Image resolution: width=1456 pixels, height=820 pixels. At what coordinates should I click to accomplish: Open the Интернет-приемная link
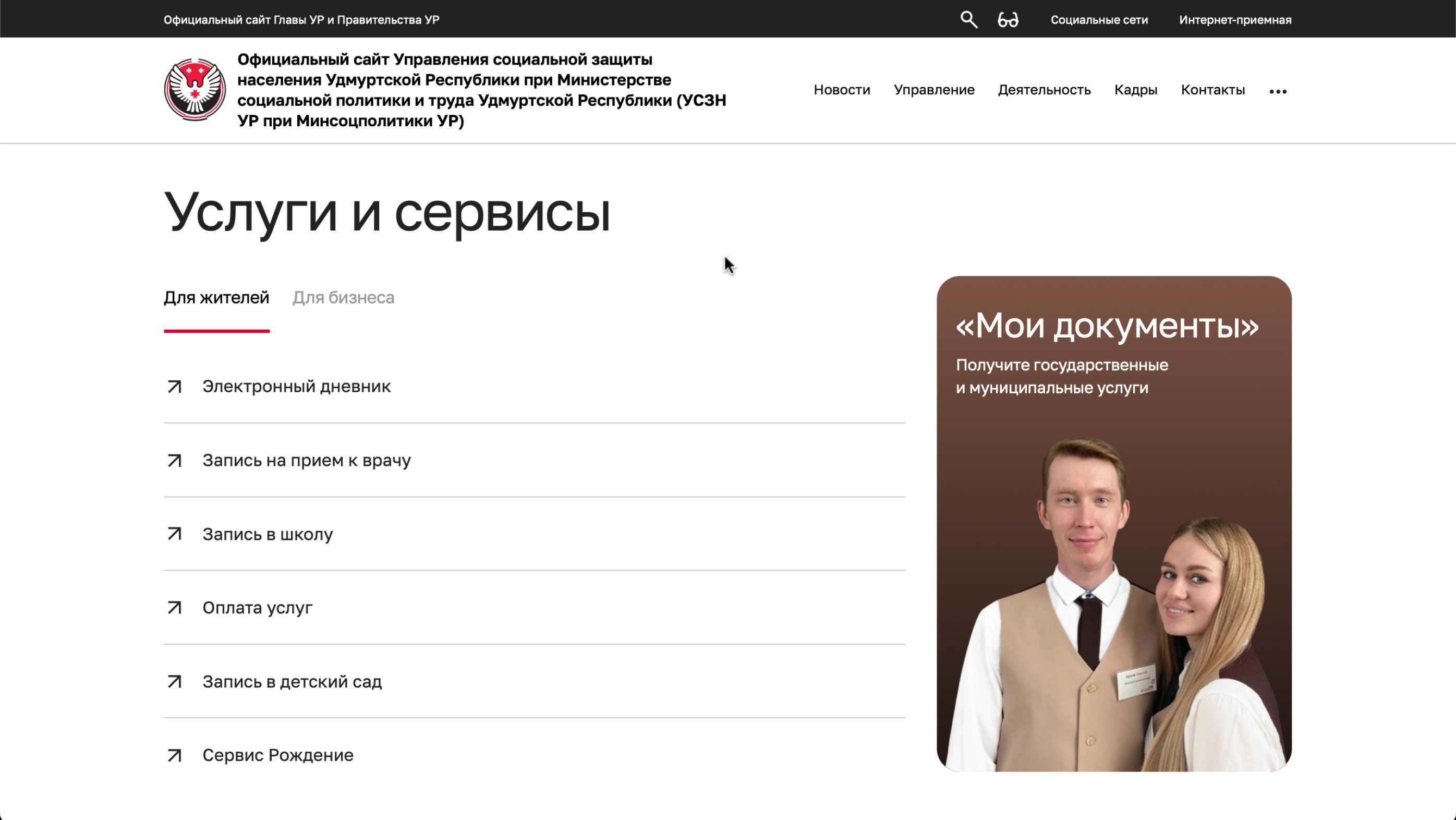[x=1234, y=20]
